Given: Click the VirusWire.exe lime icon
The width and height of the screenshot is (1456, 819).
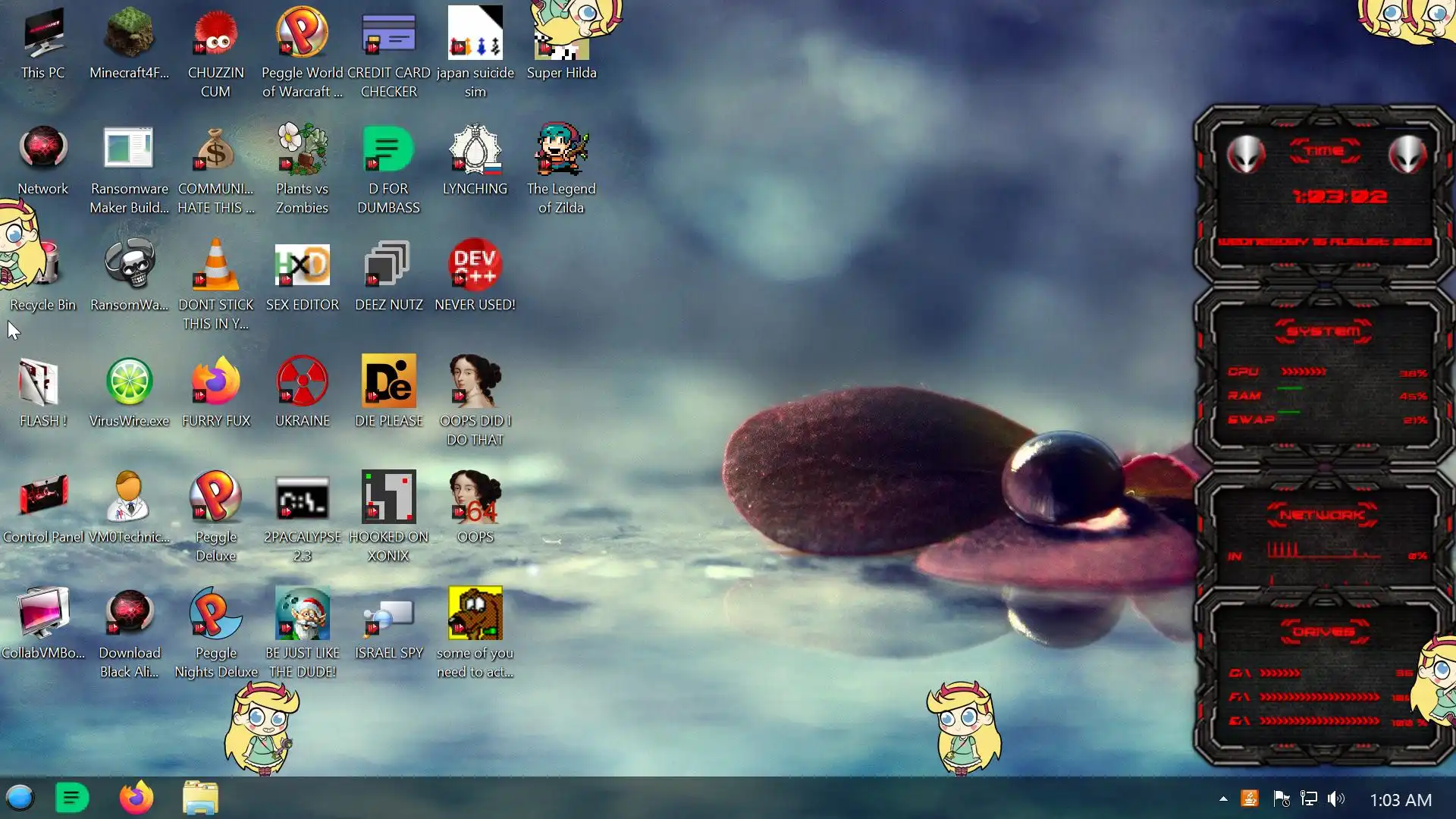Looking at the screenshot, I should 129,382.
